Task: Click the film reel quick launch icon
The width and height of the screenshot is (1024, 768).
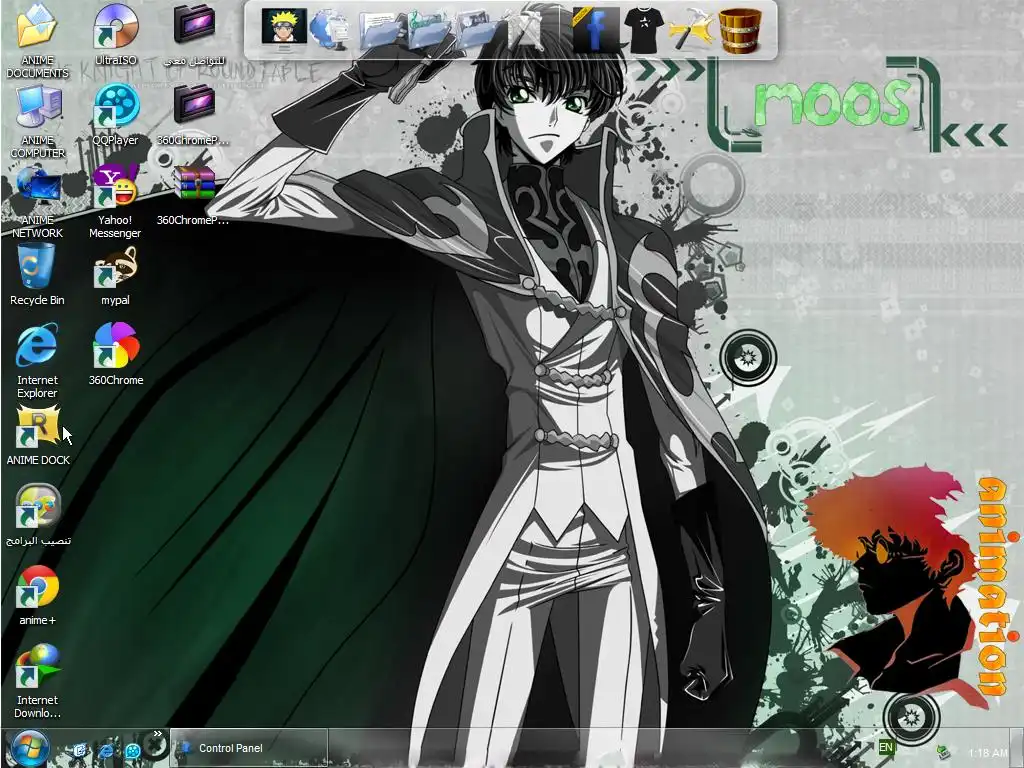Action: pyautogui.click(x=133, y=751)
